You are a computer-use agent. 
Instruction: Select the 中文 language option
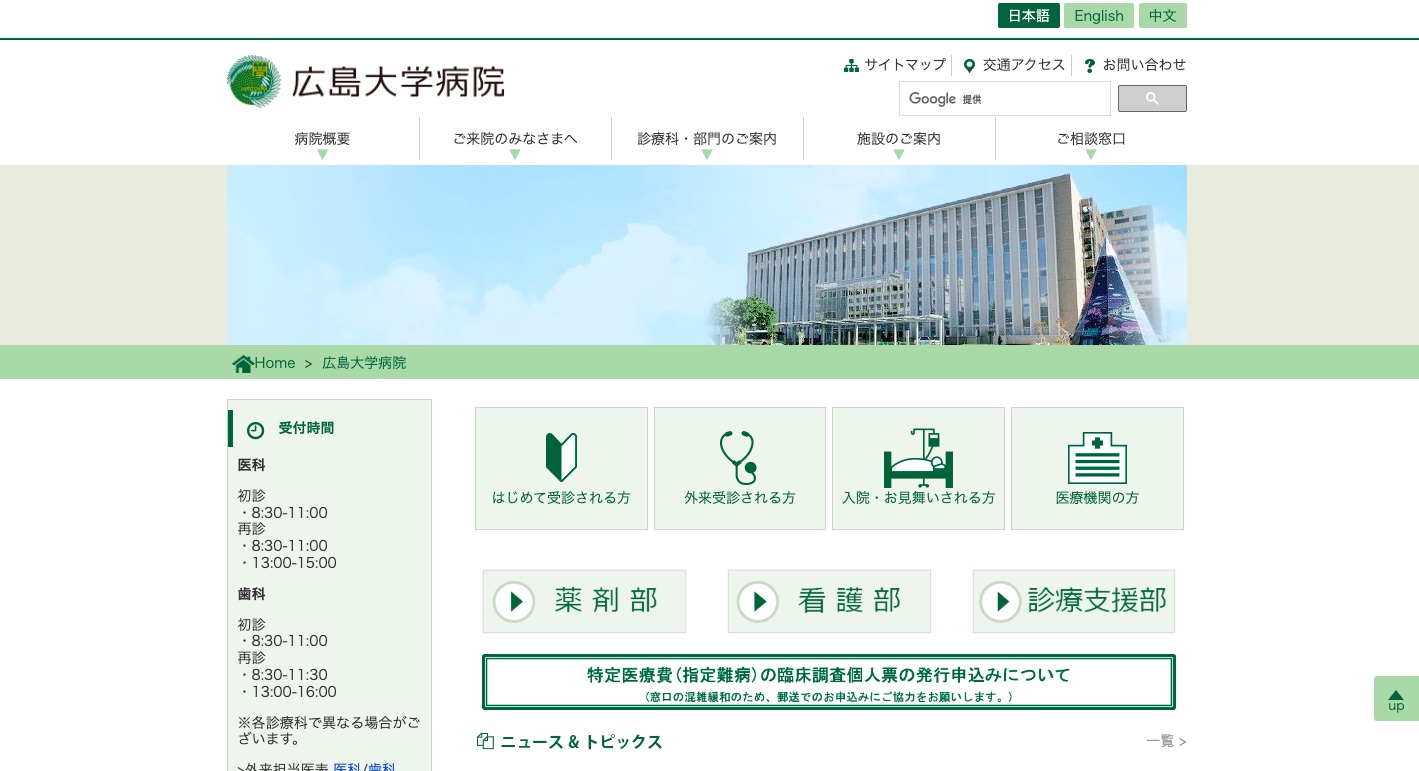click(1162, 15)
